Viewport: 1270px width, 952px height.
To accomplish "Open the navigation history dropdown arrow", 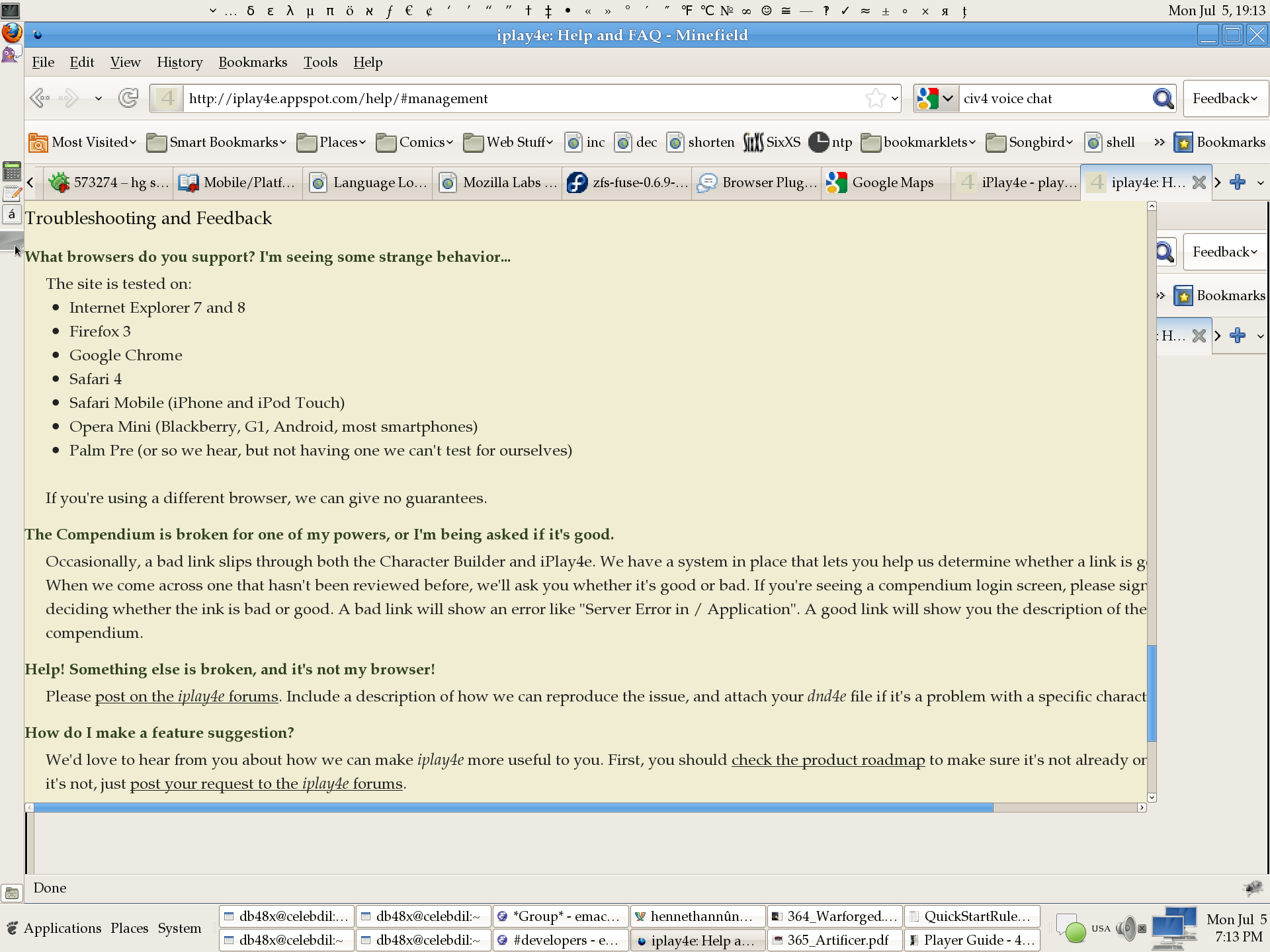I will pyautogui.click(x=98, y=99).
